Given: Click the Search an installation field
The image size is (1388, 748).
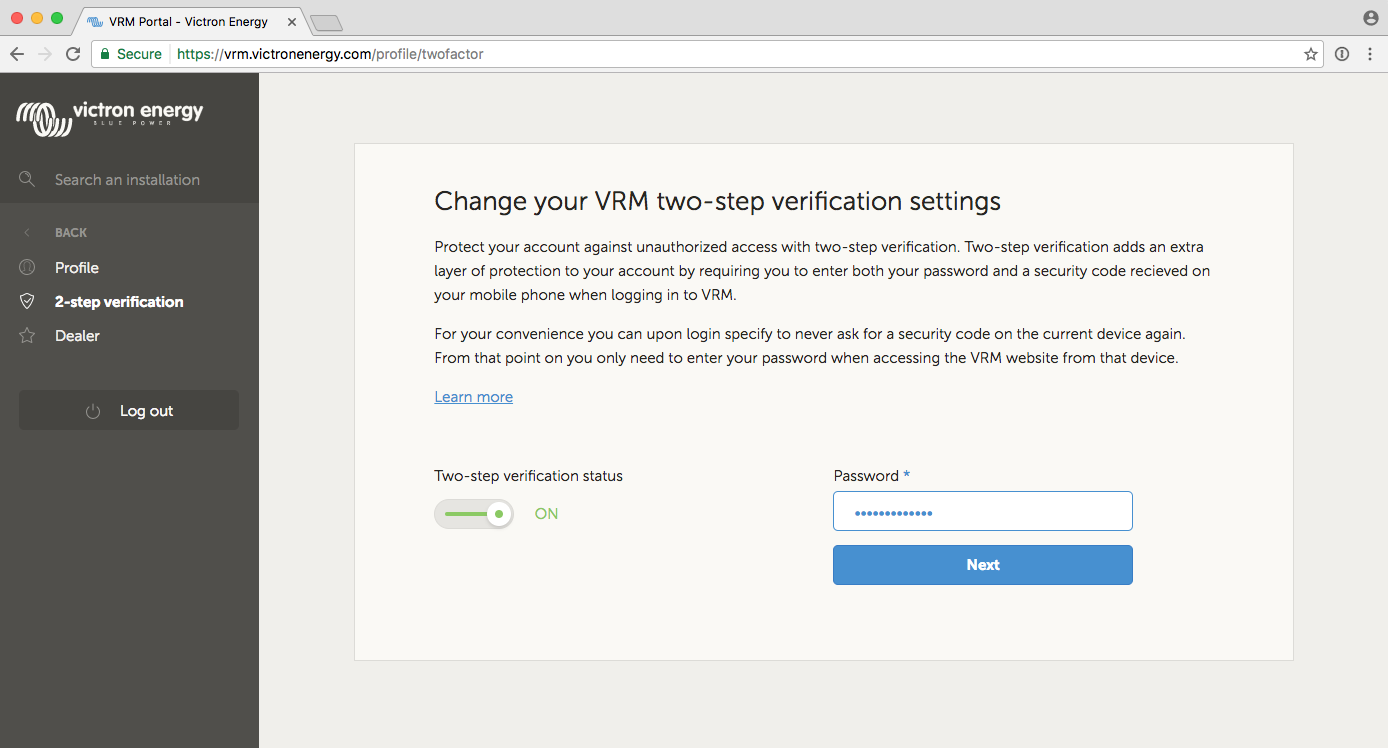Looking at the screenshot, I should [127, 180].
